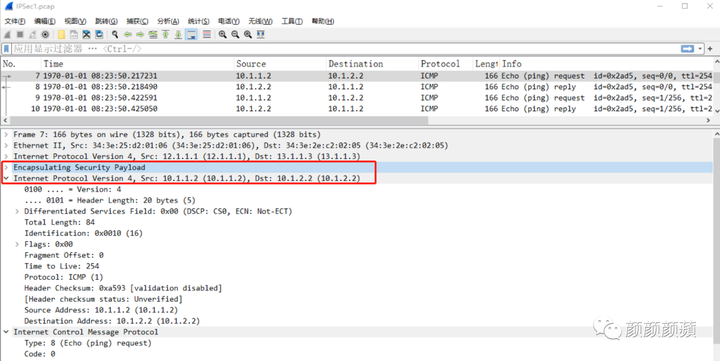Zoom in on packet text
The height and width of the screenshot is (361, 720).
(223, 34)
